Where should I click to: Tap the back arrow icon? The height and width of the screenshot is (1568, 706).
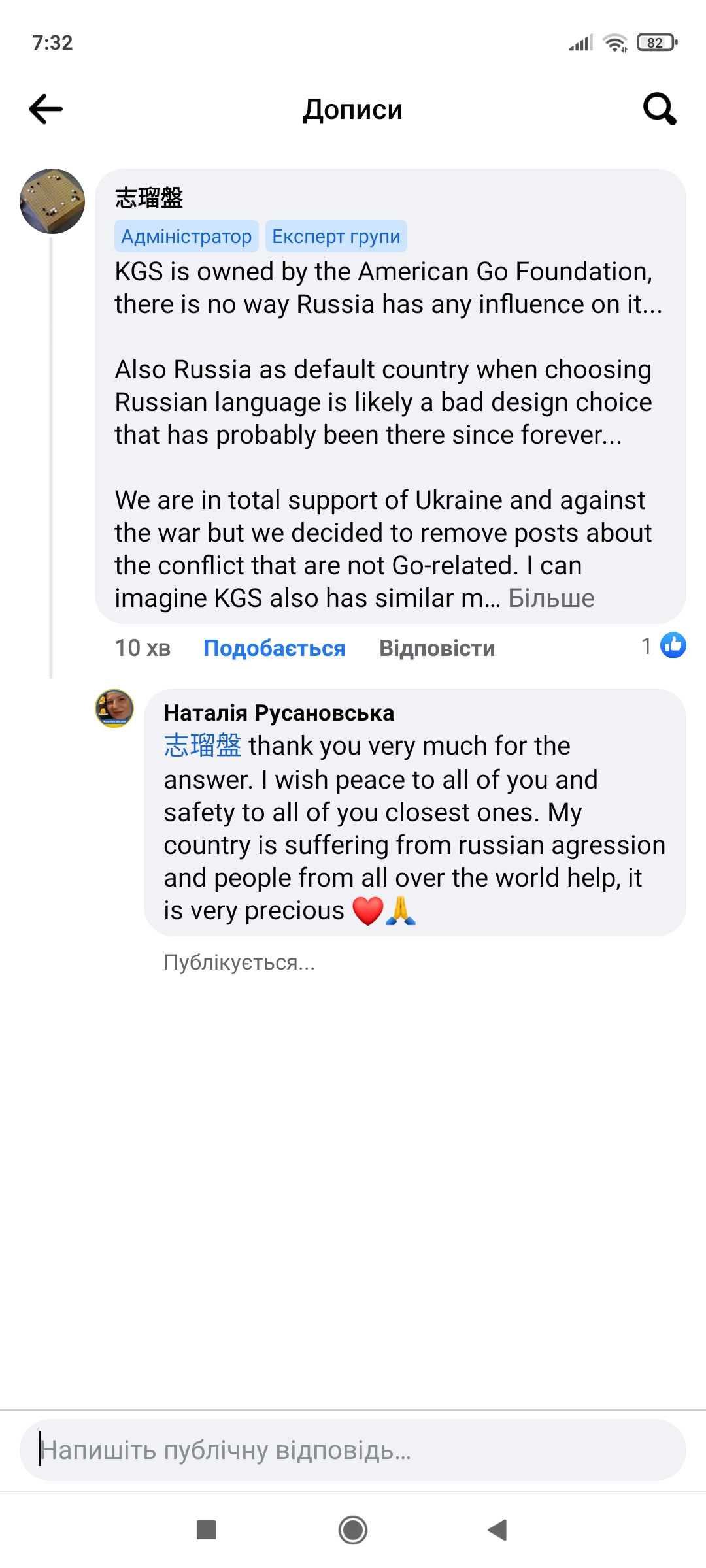coord(46,109)
